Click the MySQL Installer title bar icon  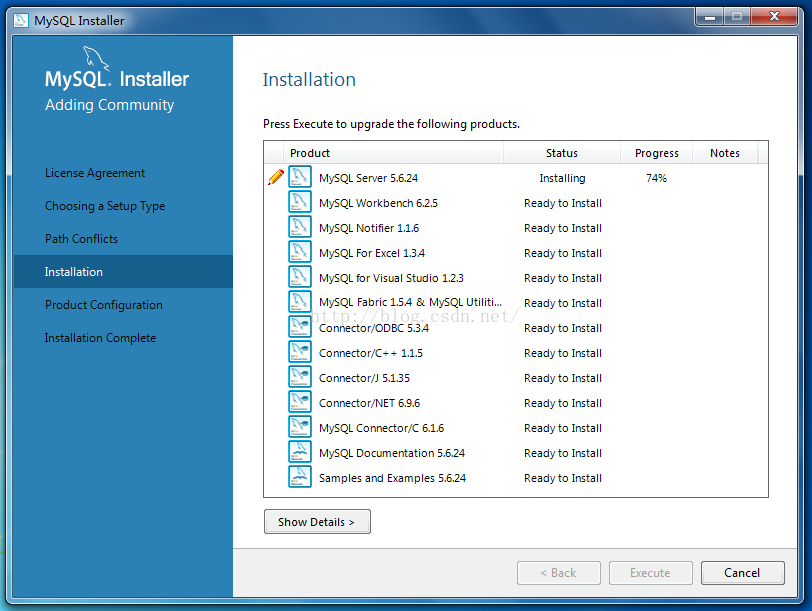tap(21, 20)
